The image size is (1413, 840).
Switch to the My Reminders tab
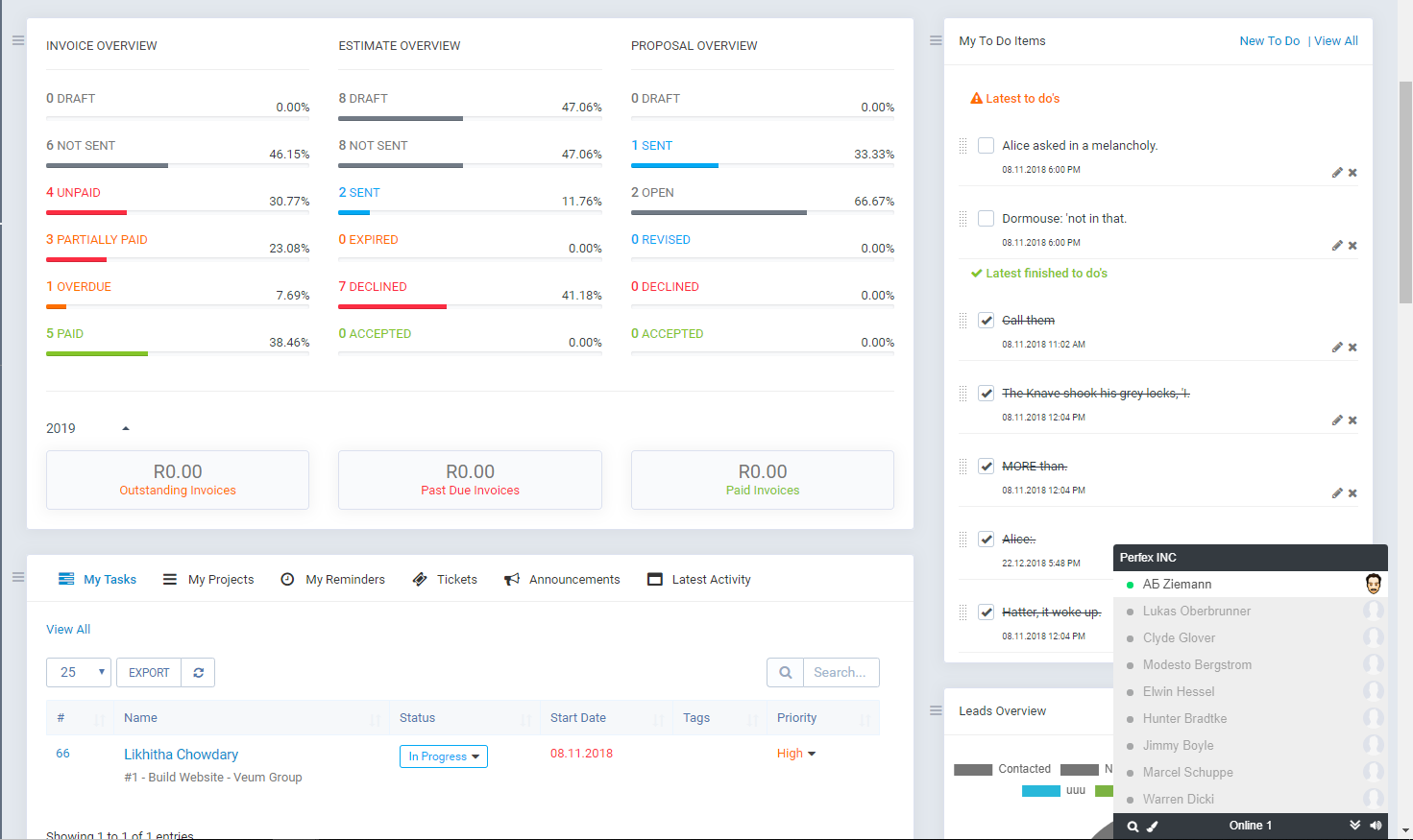(332, 579)
